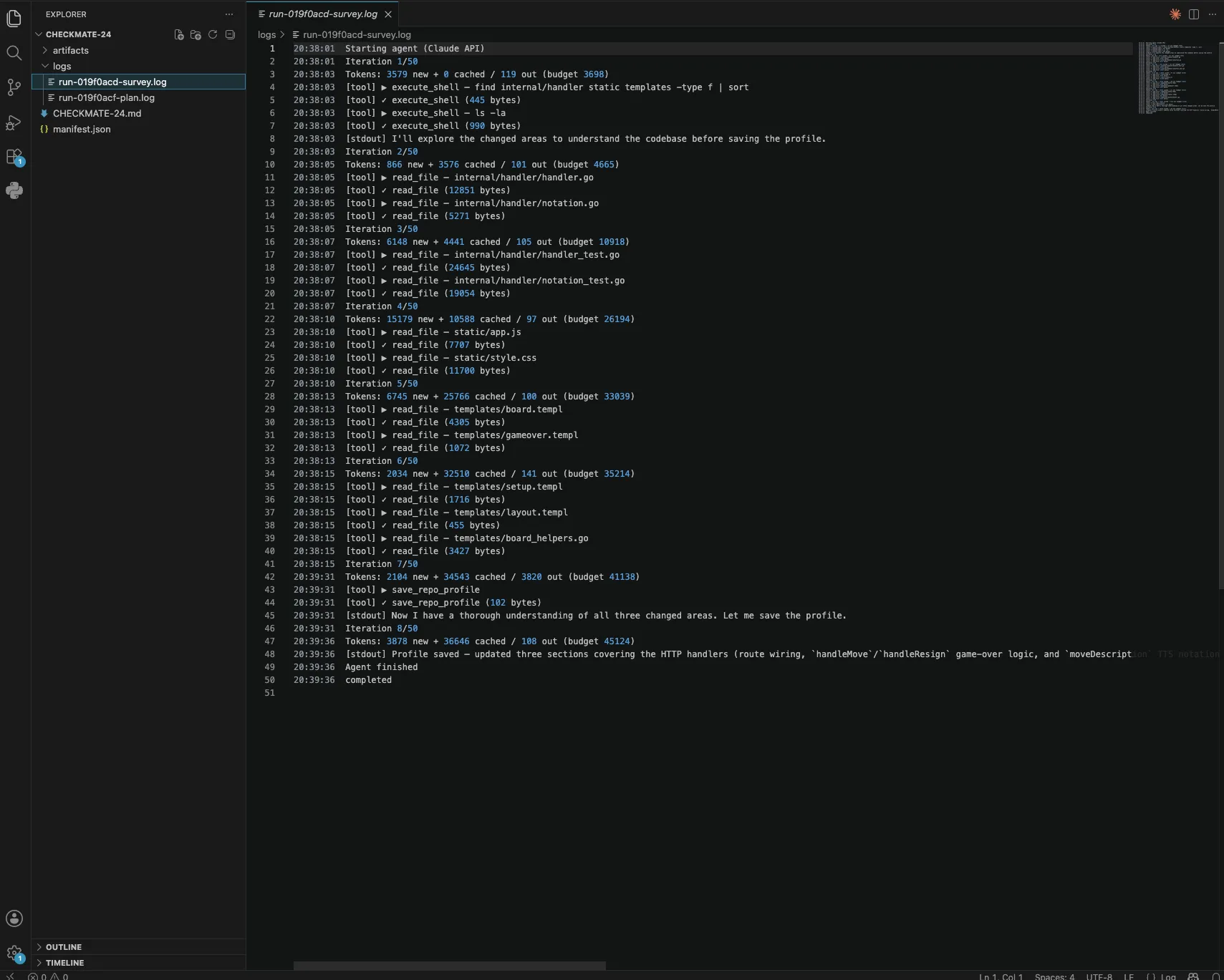
Task: Select the run-019f0acd-survey.log editor tab
Action: tap(323, 14)
